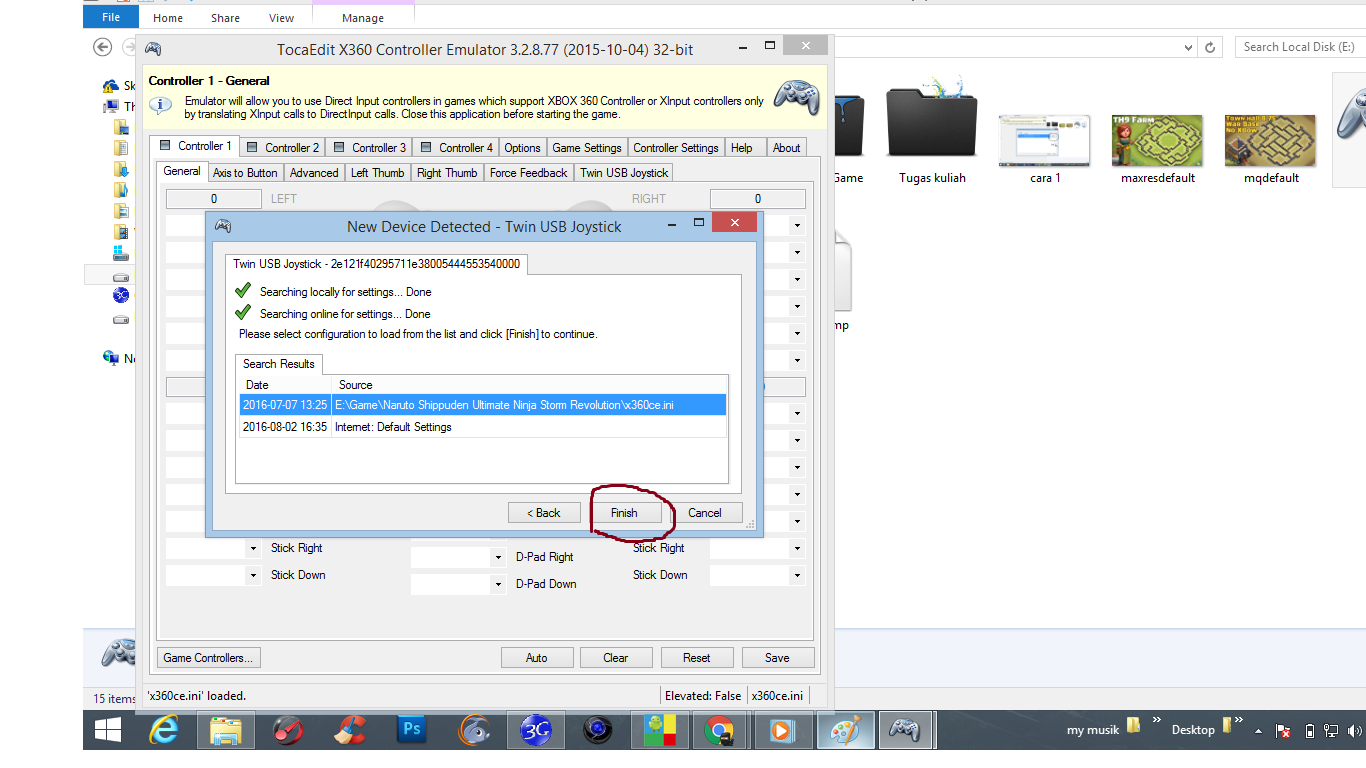Select the Naruto Shippuden x360ce.ini result row
1366x768 pixels.
[483, 405]
